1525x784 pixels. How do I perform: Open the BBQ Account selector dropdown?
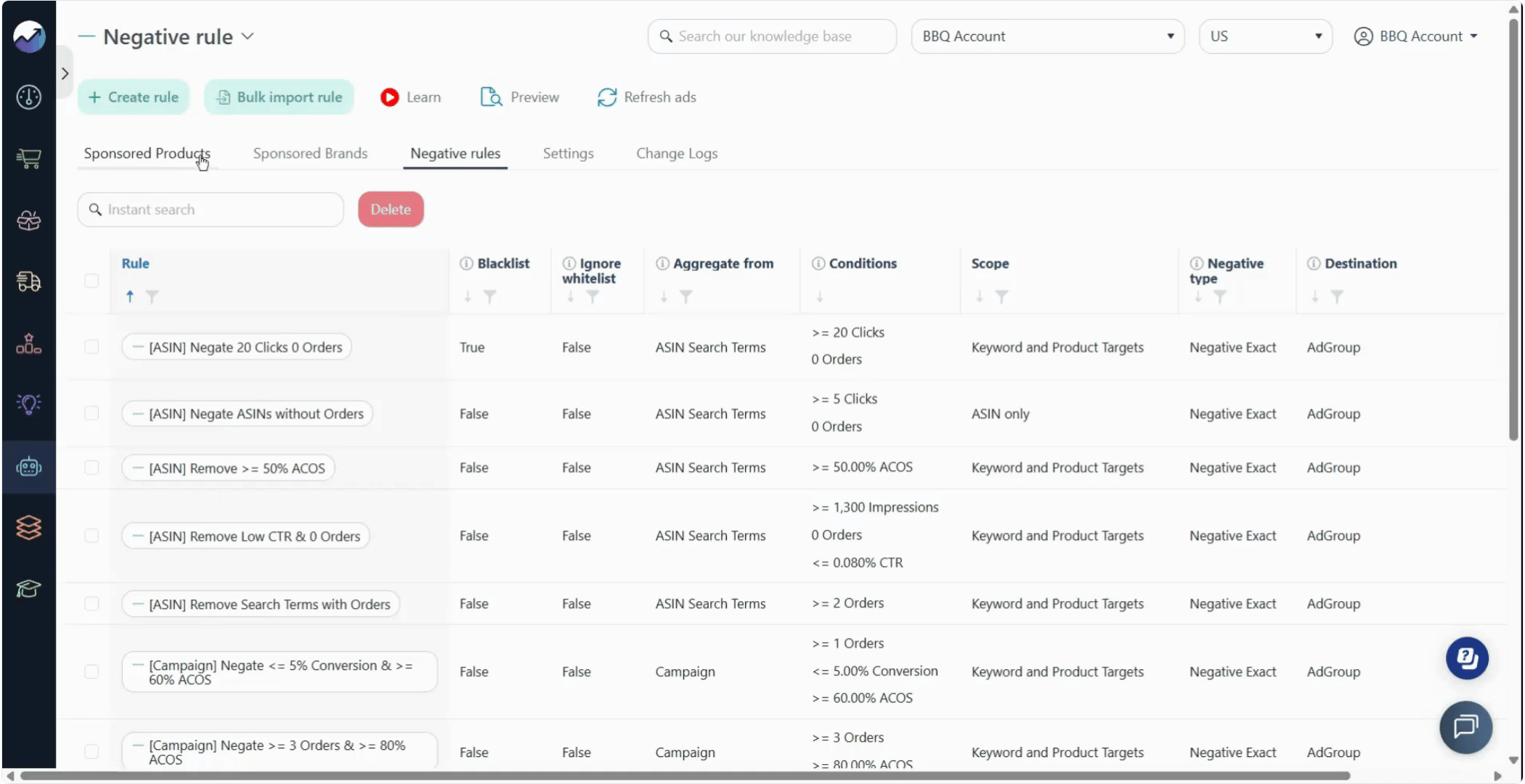(1047, 36)
